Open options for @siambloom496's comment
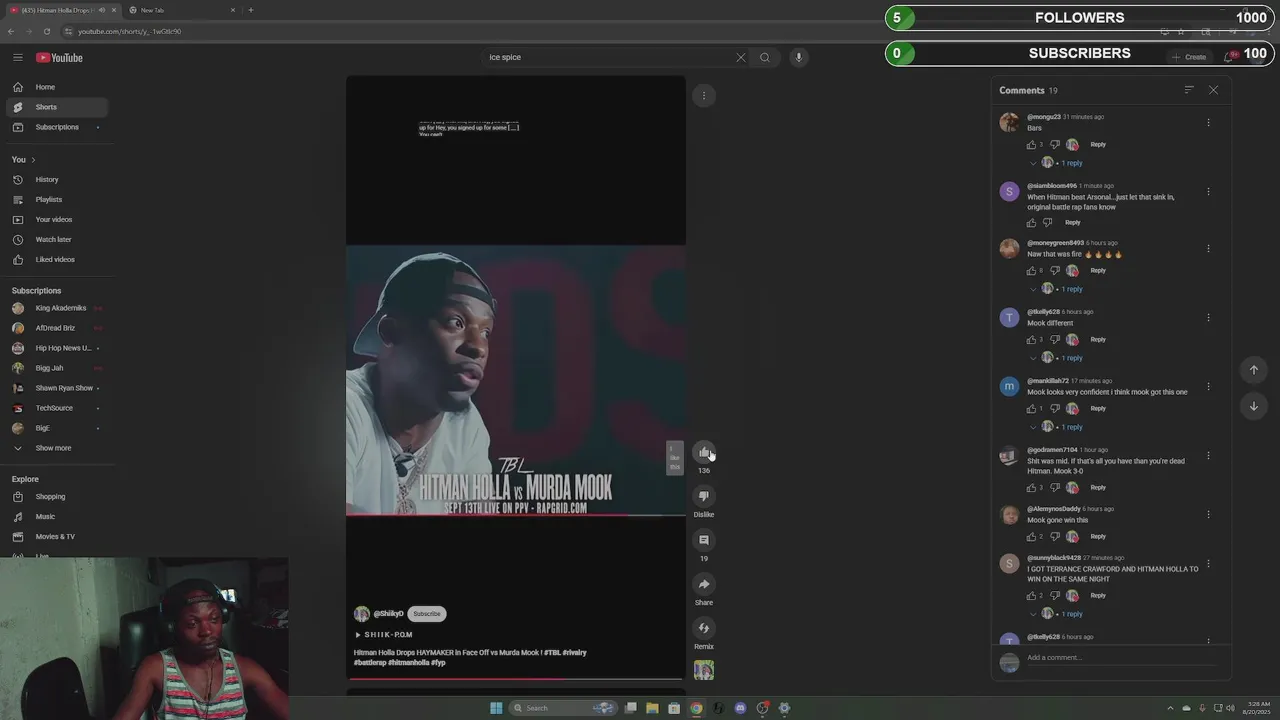 pyautogui.click(x=1208, y=192)
